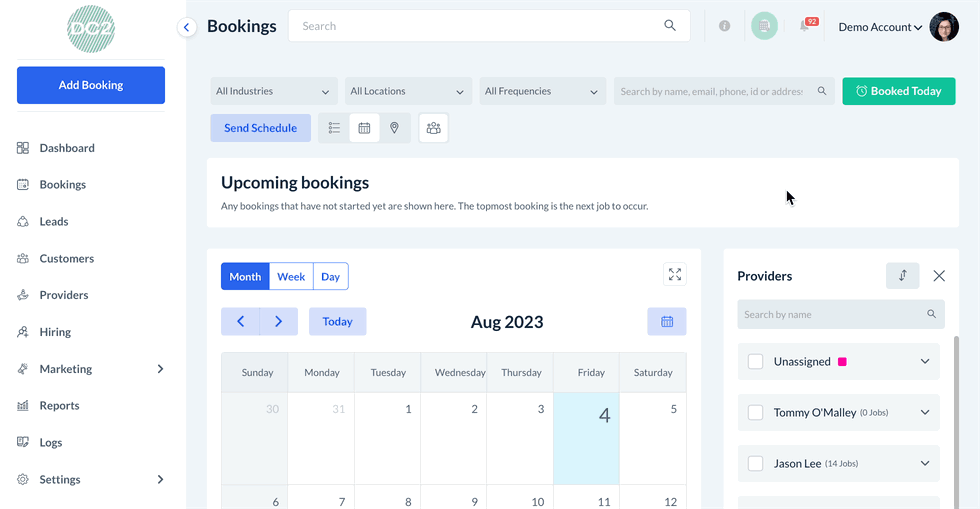
Task: Expand calendar to fullscreen
Action: [674, 275]
